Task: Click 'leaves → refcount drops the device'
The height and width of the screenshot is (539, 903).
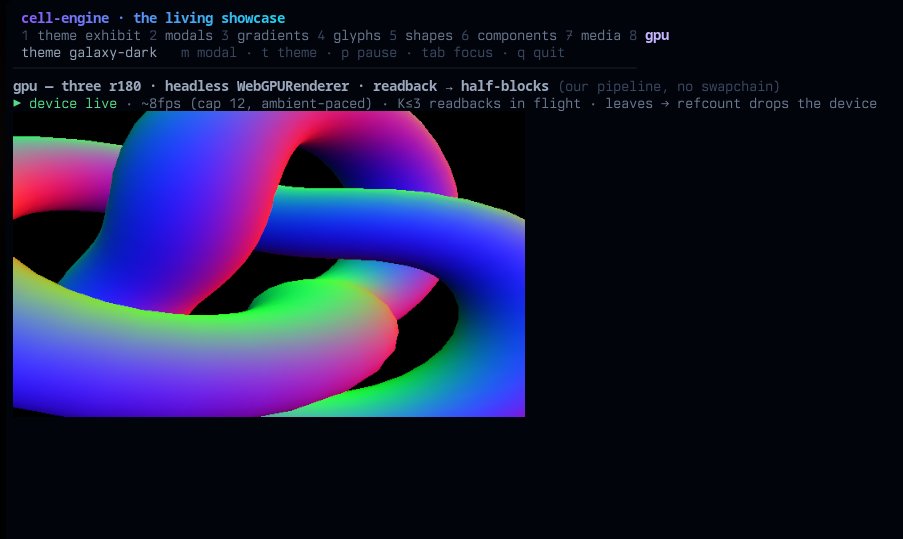Action: [x=741, y=104]
